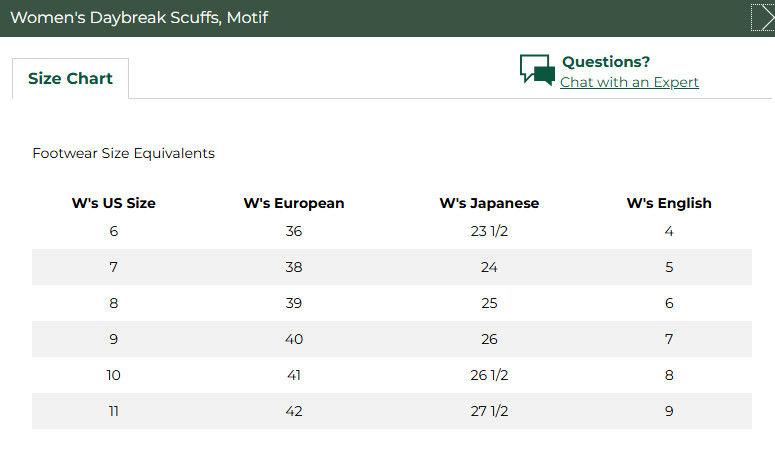Click European size 39 cell
The image size is (775, 453).
[x=294, y=303]
